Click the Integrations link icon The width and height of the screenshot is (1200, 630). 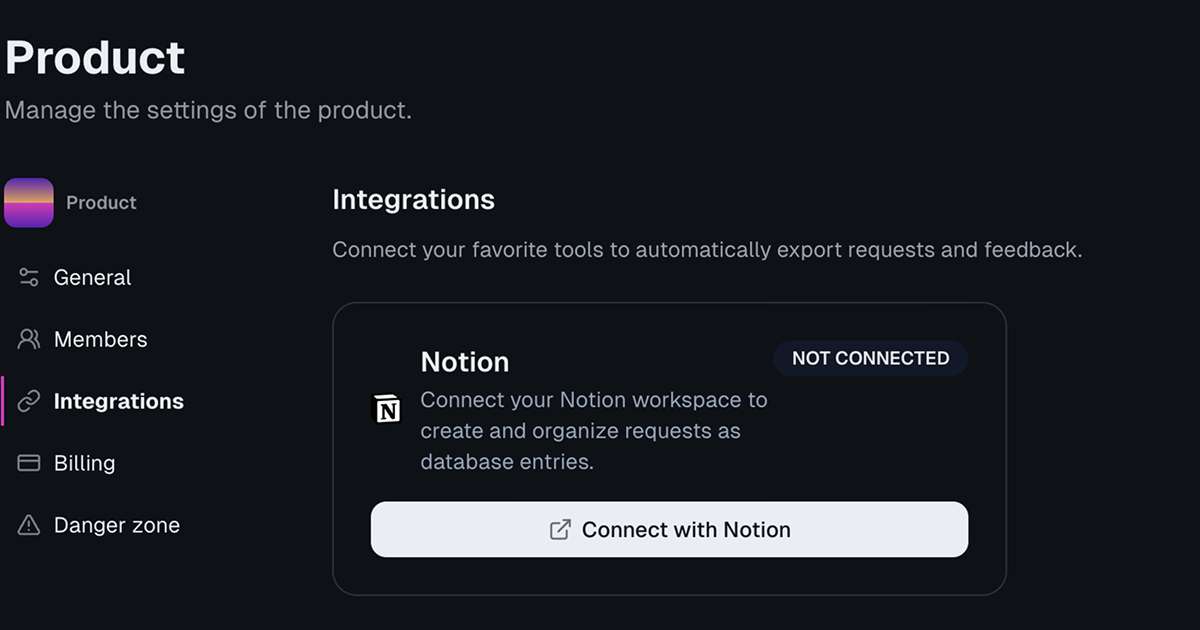(29, 401)
